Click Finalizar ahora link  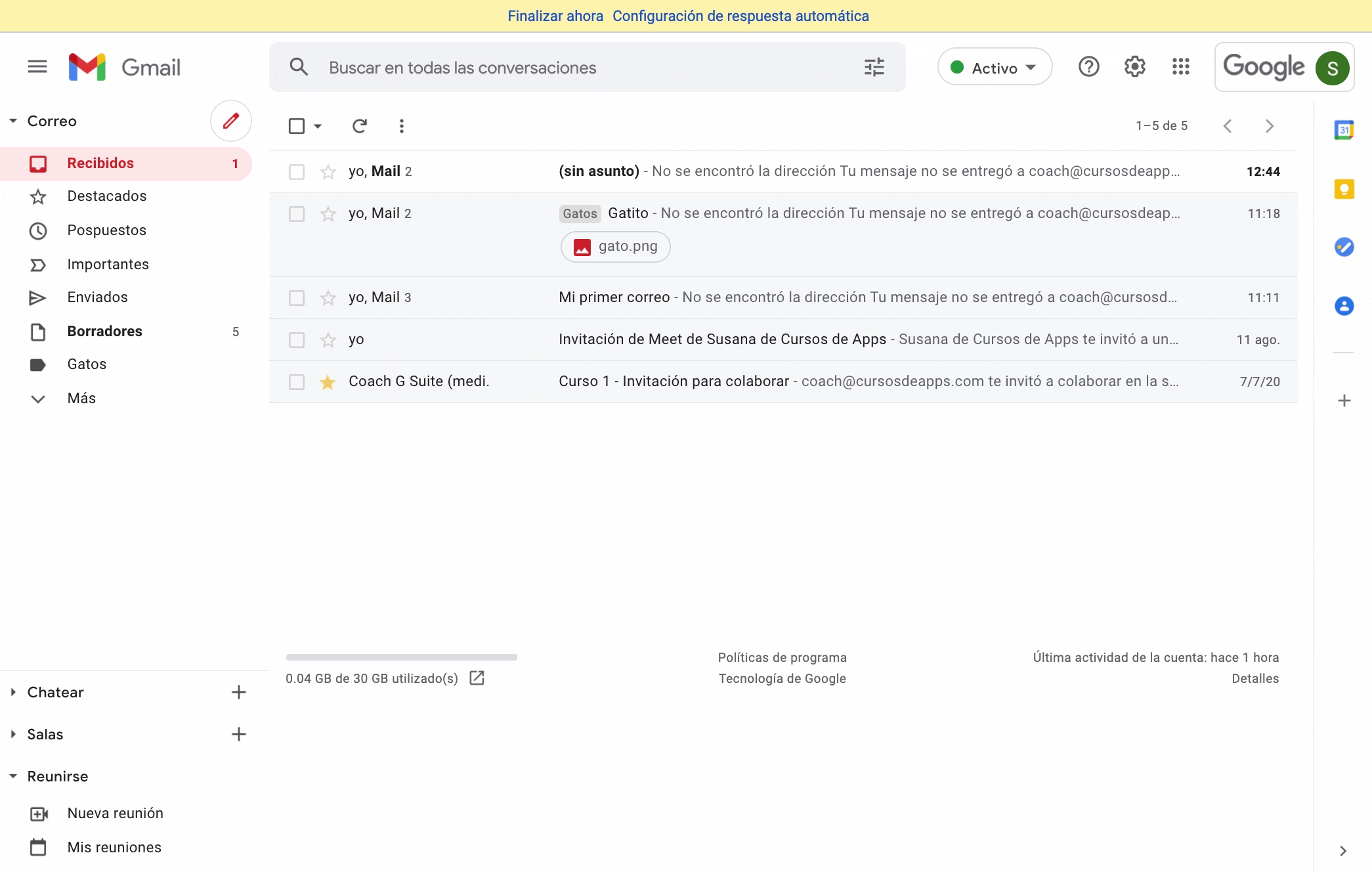click(555, 16)
